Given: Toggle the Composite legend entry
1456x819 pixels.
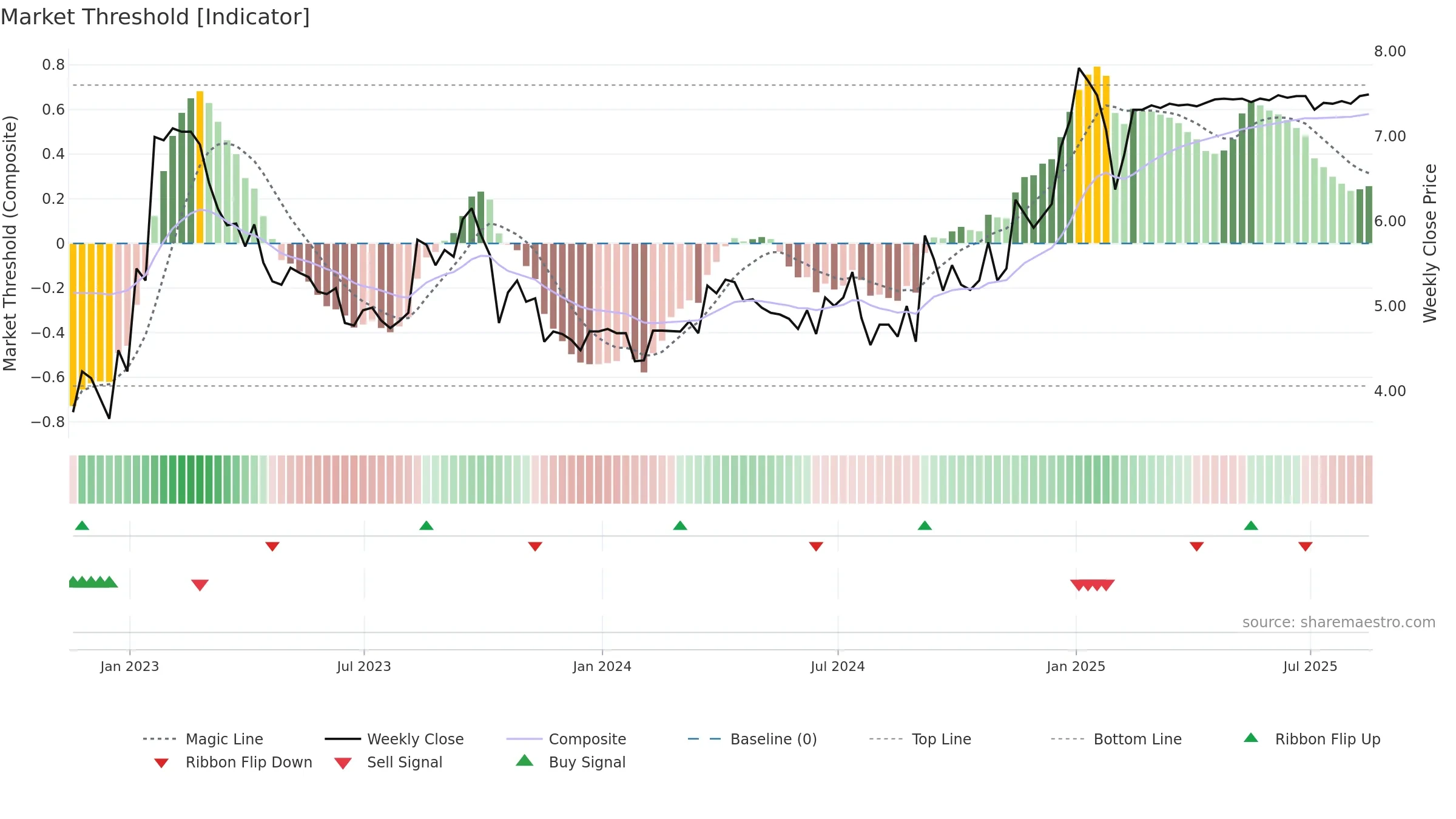Looking at the screenshot, I should (566, 739).
